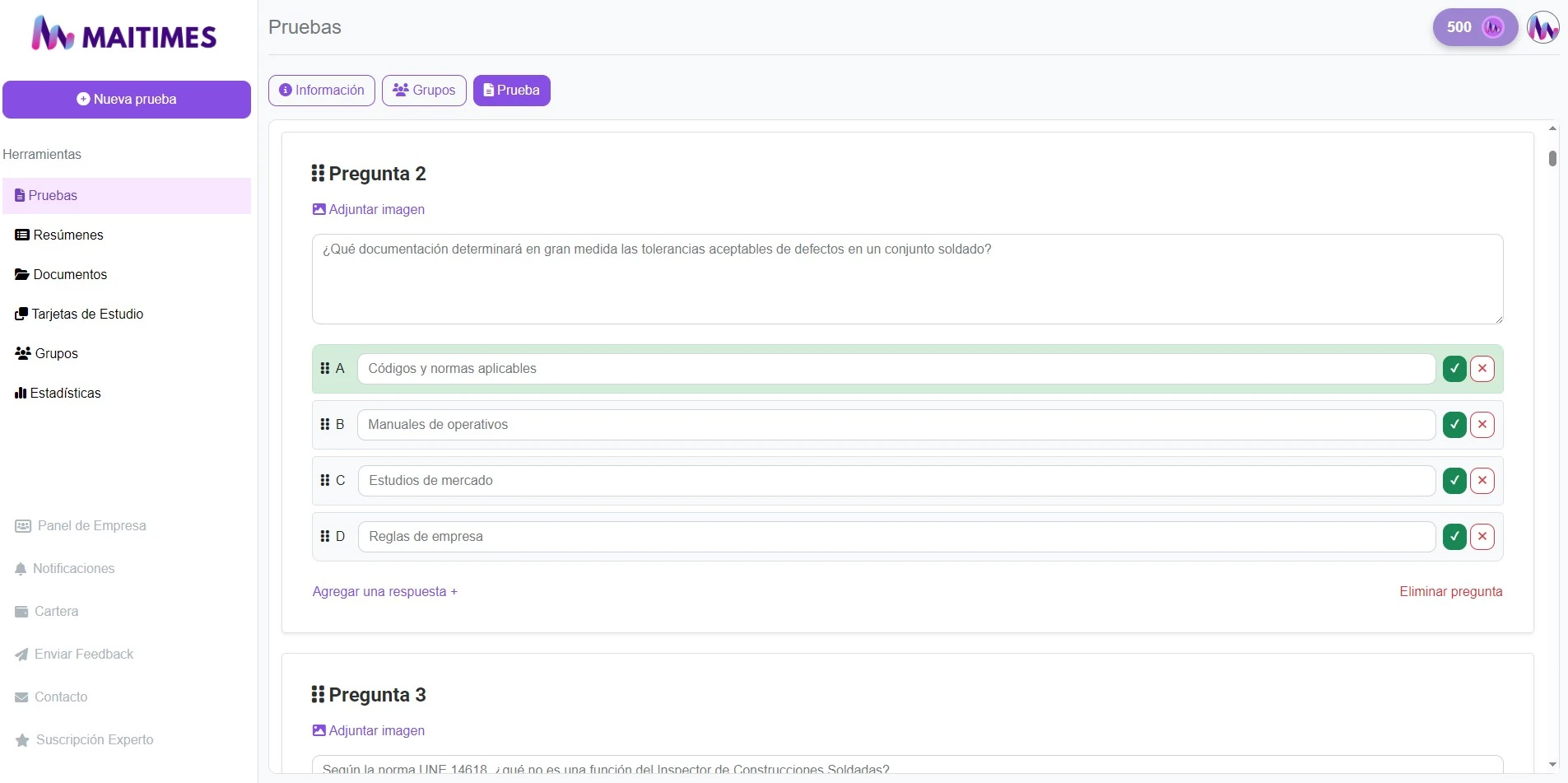Remove answer C with the red X
The height and width of the screenshot is (783, 1568).
click(x=1482, y=481)
